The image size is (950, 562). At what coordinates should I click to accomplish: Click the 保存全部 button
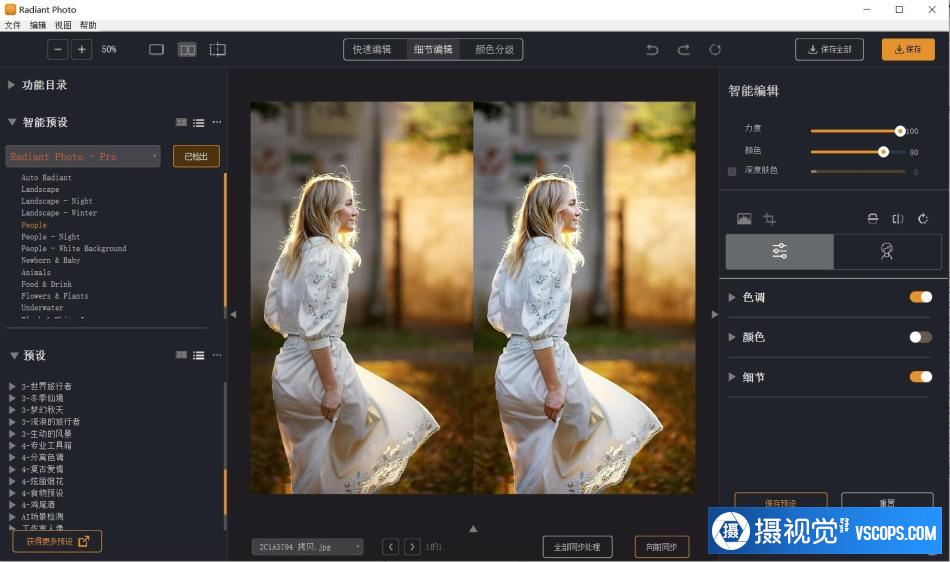(829, 50)
